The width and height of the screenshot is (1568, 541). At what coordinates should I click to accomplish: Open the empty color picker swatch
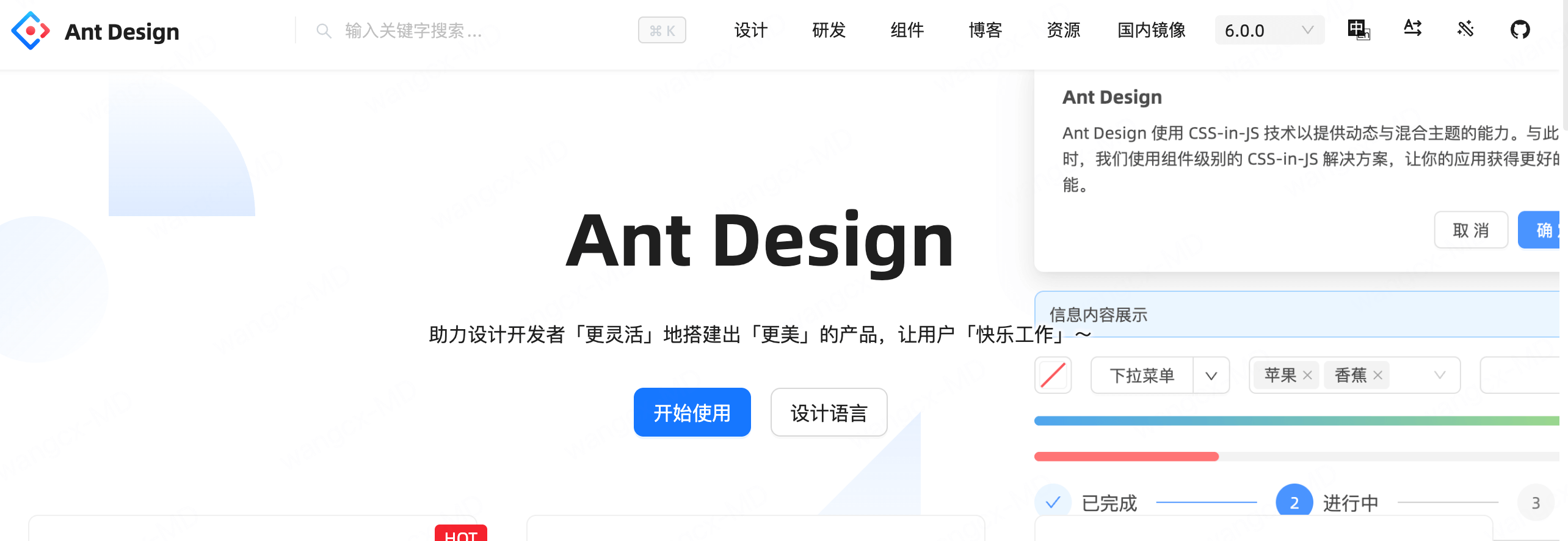1053,375
